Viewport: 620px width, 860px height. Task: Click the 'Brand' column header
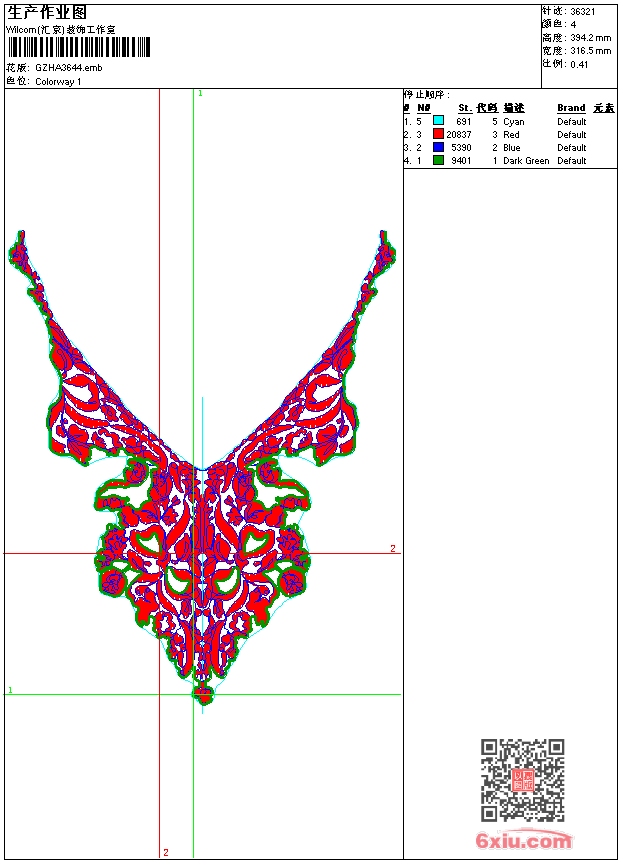[571, 108]
